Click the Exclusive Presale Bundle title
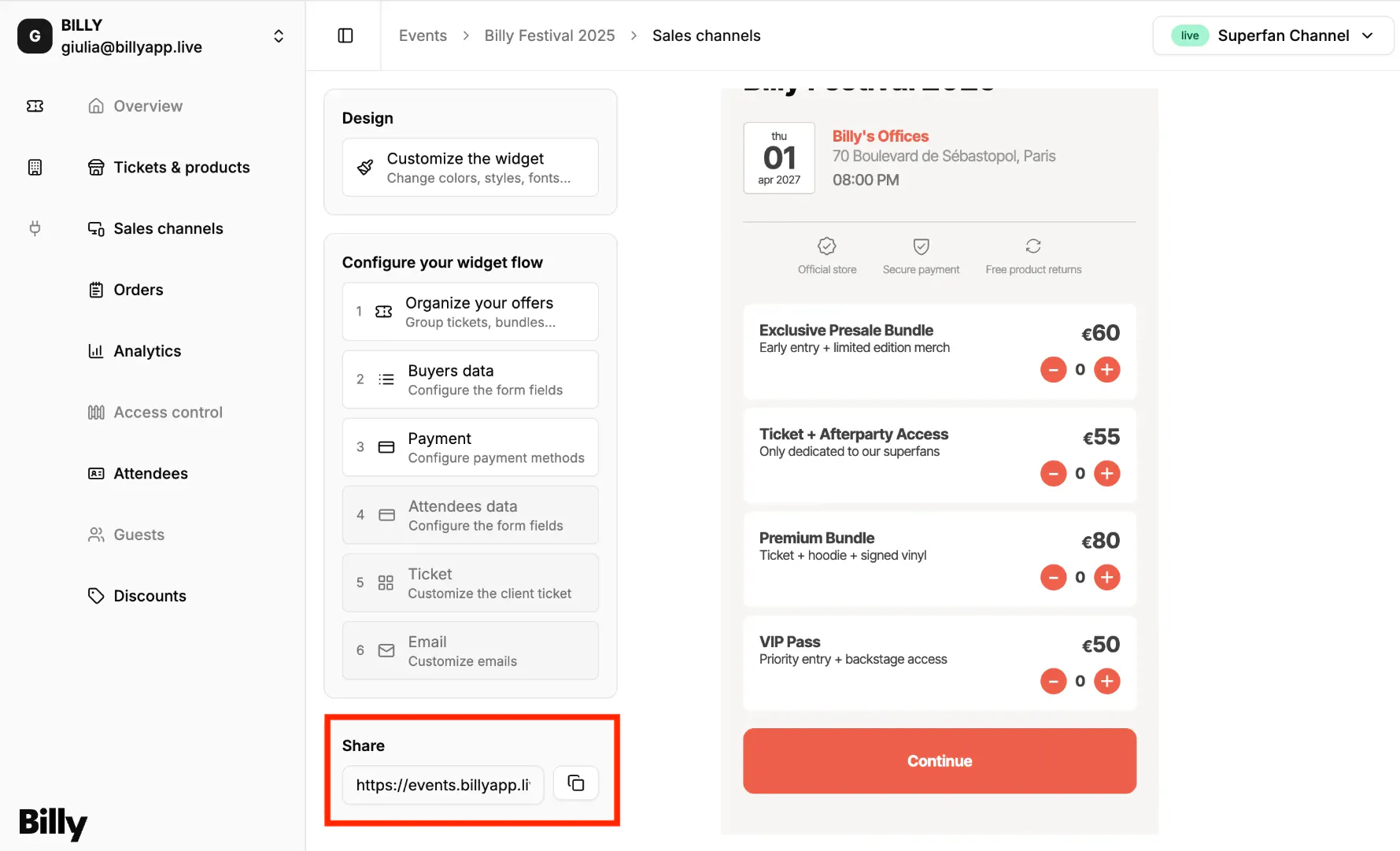The width and height of the screenshot is (1400, 851). coord(846,330)
